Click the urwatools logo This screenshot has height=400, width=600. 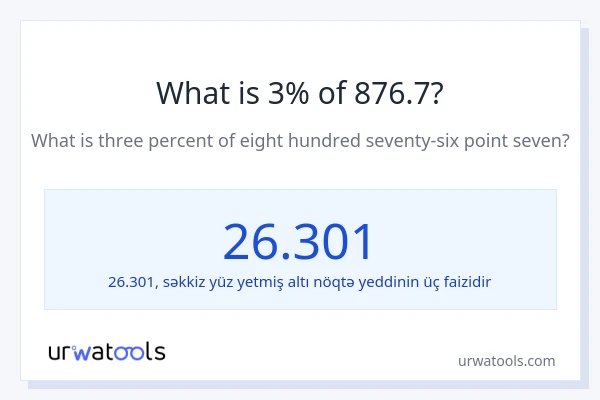pos(107,351)
